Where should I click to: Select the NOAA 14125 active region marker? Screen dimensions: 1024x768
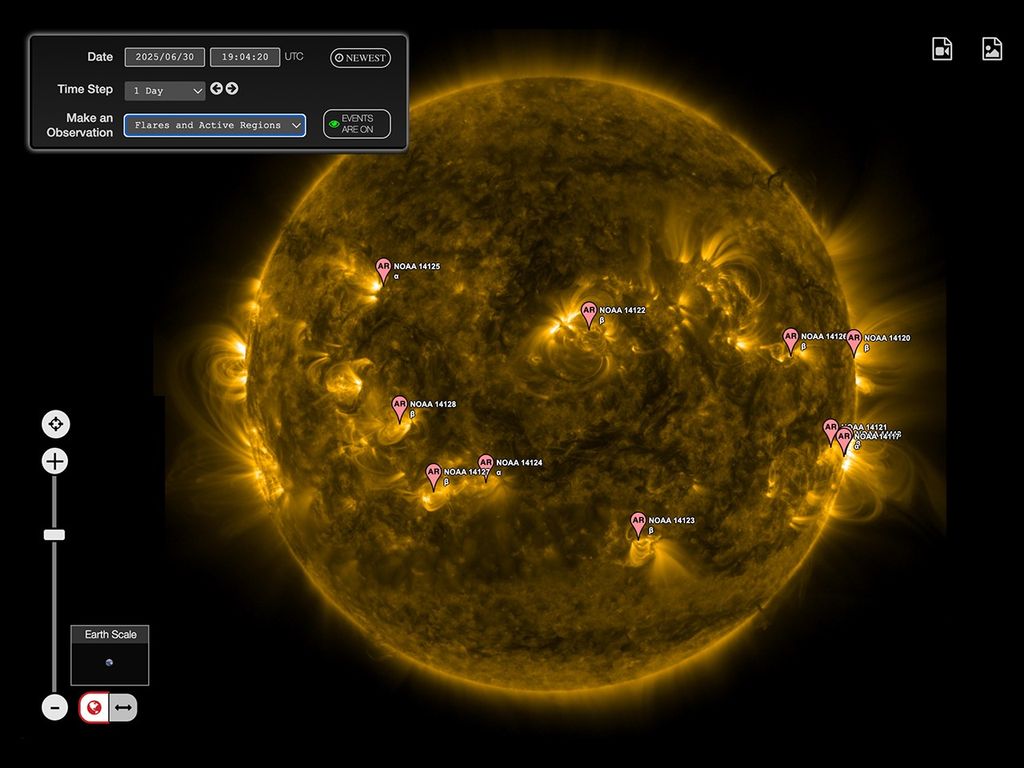[383, 270]
